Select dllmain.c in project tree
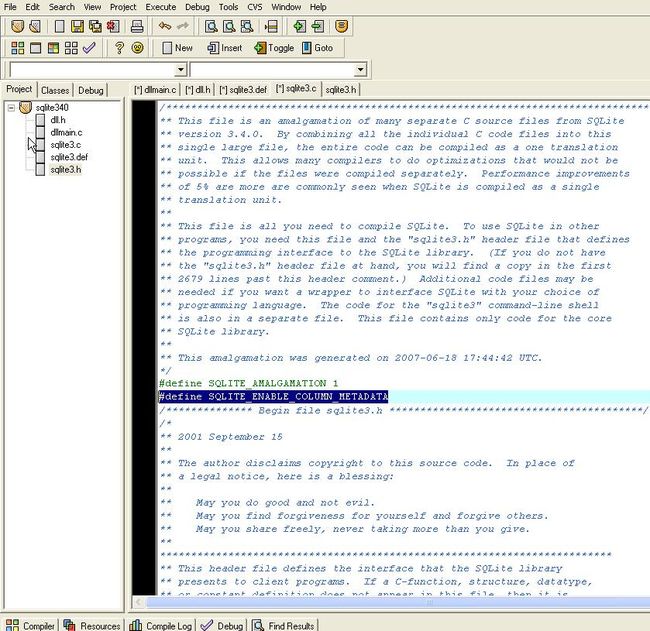This screenshot has width=650, height=631. tap(66, 133)
